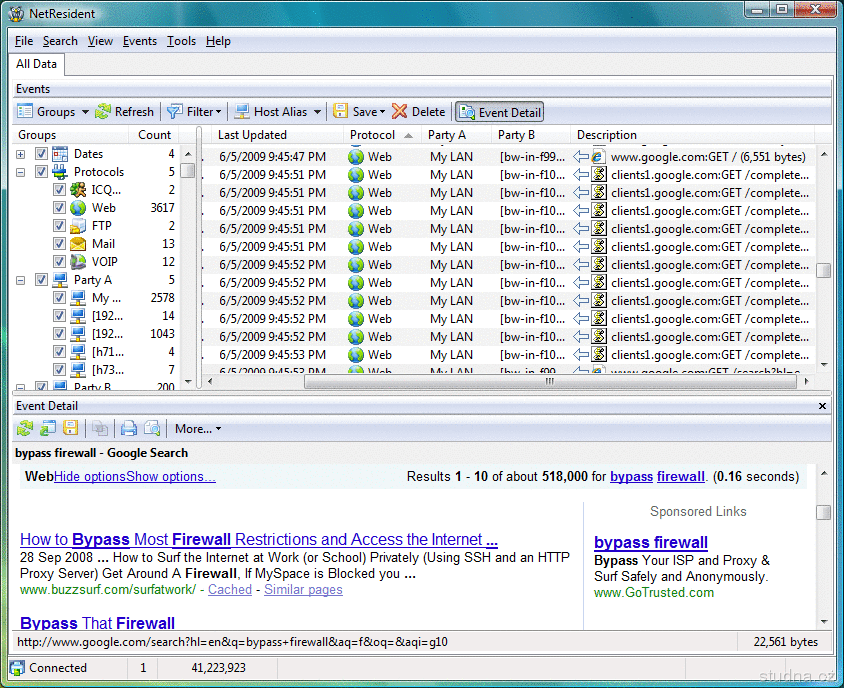Click the print preview icon in Event Detail
The width and height of the screenshot is (844, 688).
tap(151, 429)
